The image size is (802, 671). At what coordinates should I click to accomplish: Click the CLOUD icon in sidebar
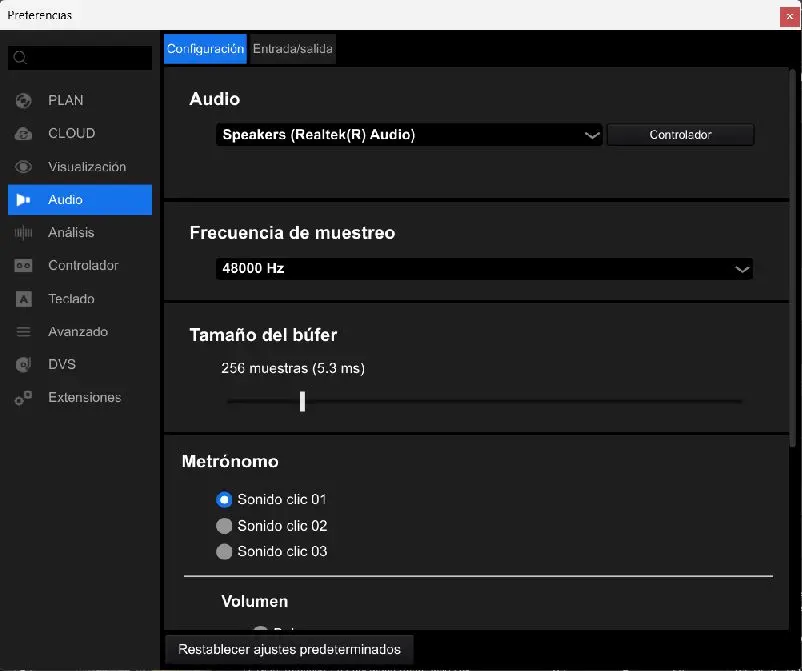tap(23, 134)
